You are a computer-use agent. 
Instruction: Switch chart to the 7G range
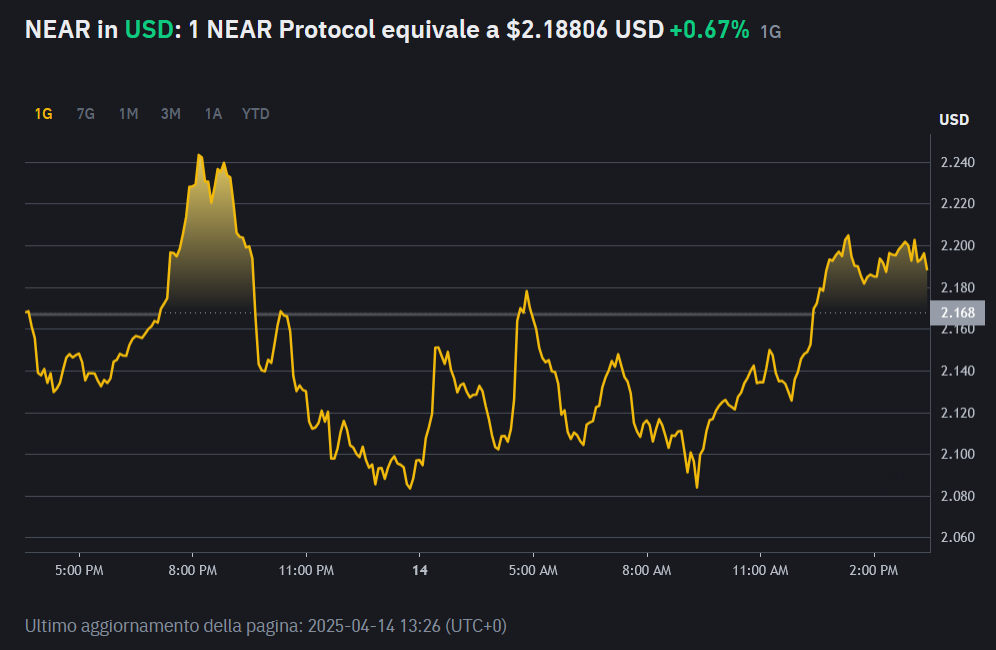86,114
